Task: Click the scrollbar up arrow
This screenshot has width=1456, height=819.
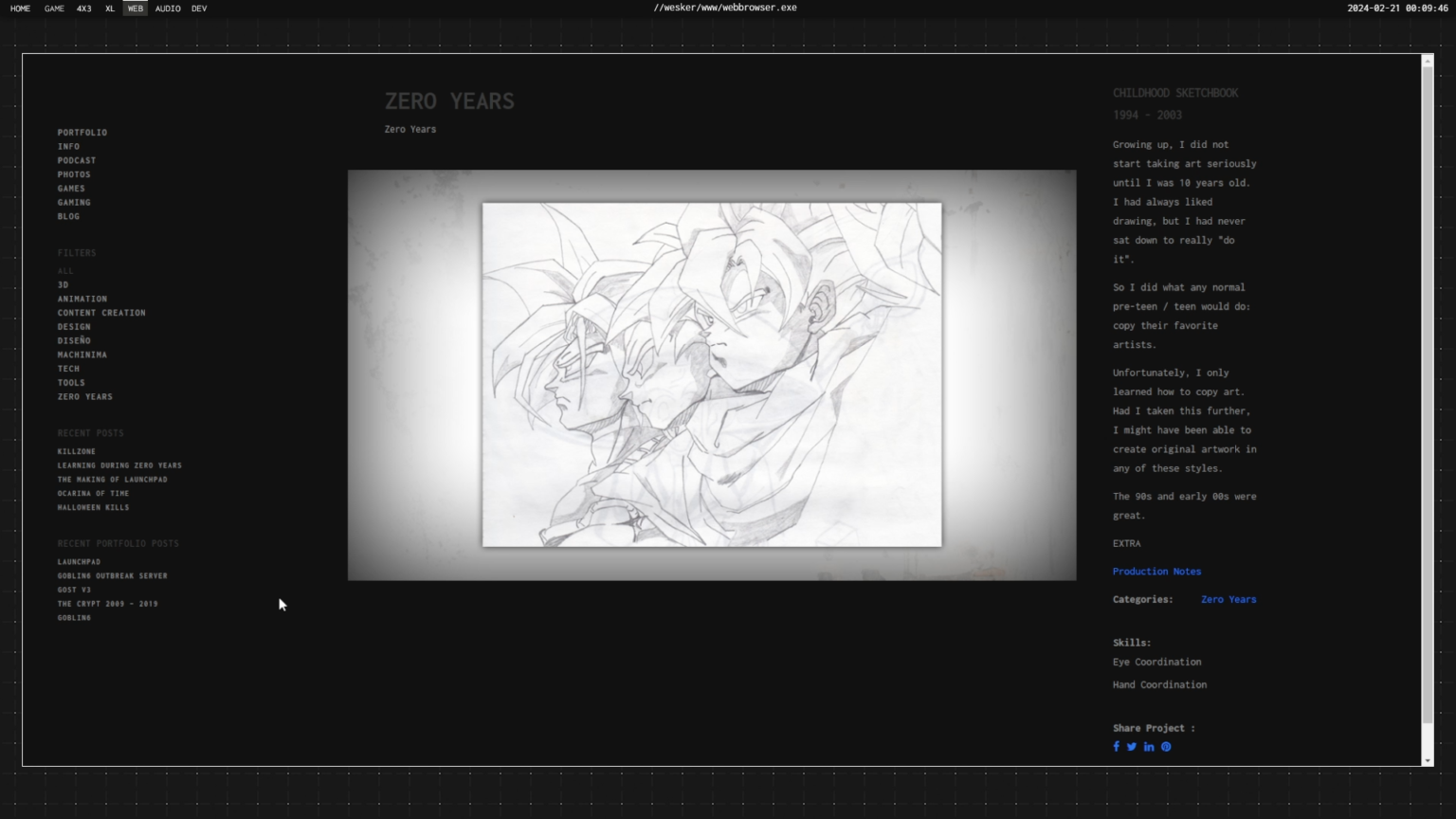Action: point(1428,61)
